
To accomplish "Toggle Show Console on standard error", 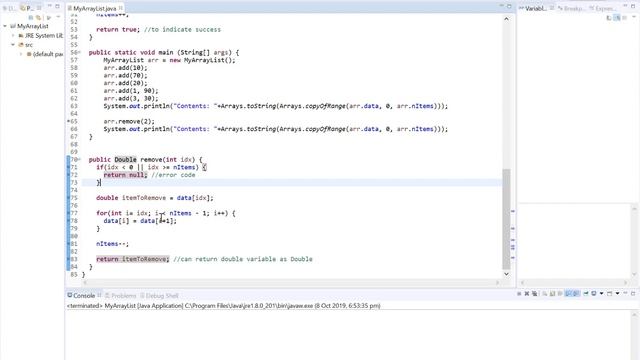I will (x=576, y=293).
